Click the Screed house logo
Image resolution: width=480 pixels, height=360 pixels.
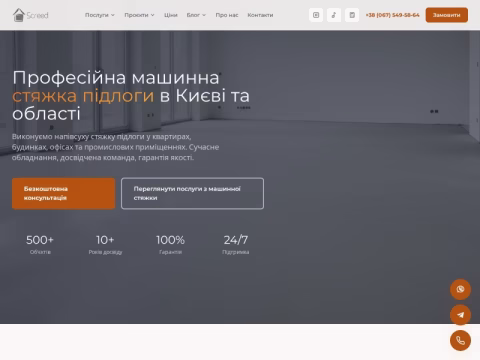coord(30,15)
